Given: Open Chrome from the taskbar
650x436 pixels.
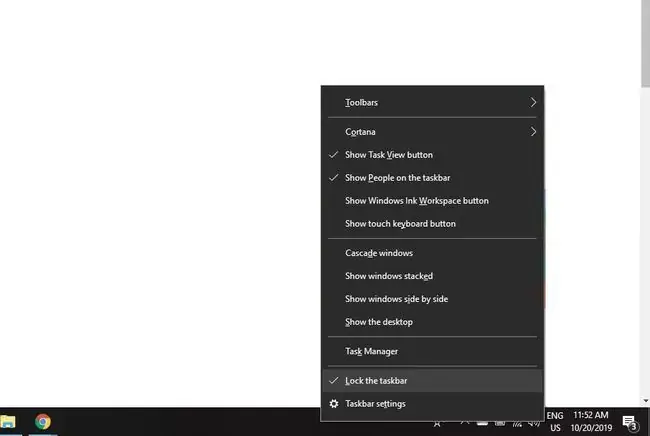Looking at the screenshot, I should (43, 421).
